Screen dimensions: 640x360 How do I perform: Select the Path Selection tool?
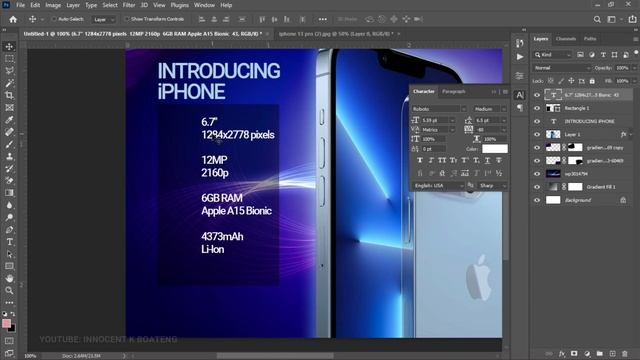pyautogui.click(x=9, y=254)
